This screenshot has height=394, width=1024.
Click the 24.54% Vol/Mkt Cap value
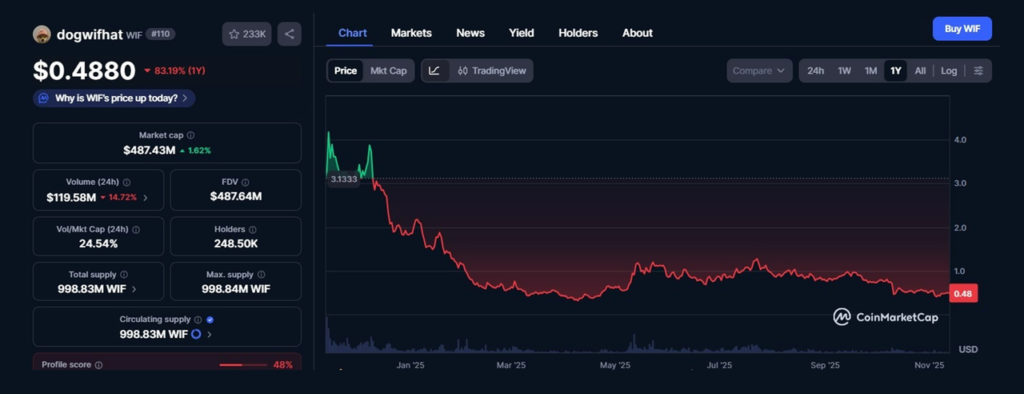pyautogui.click(x=98, y=244)
